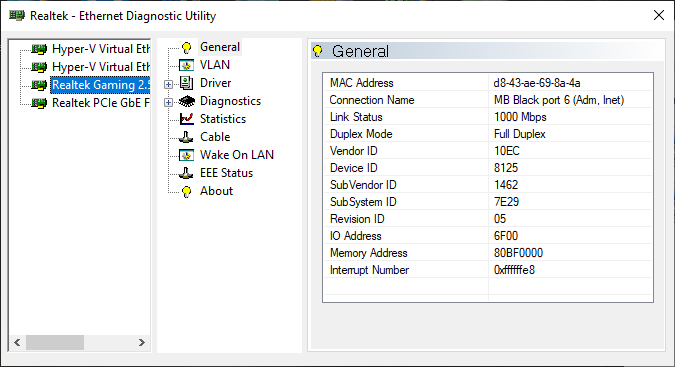Click the lightbulb icon in the General panel header

tap(318, 51)
